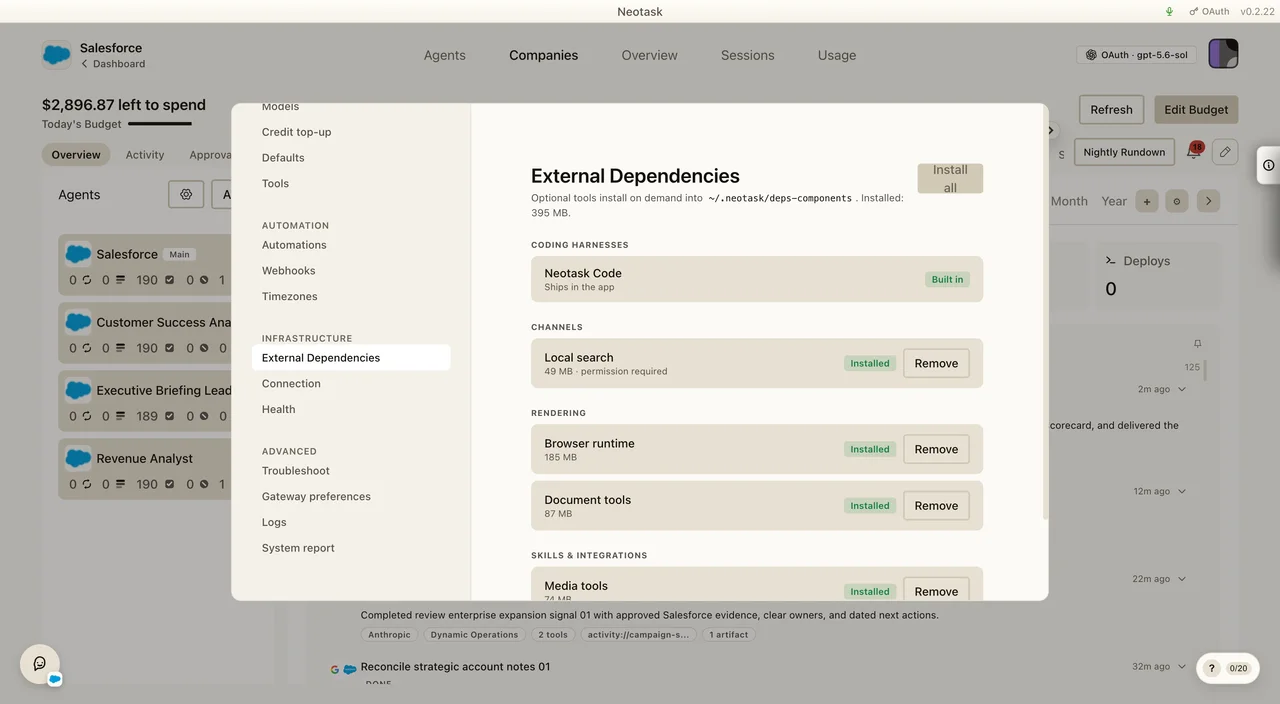Select the Activity subtab
Screen dimensions: 1280x704
145,155
